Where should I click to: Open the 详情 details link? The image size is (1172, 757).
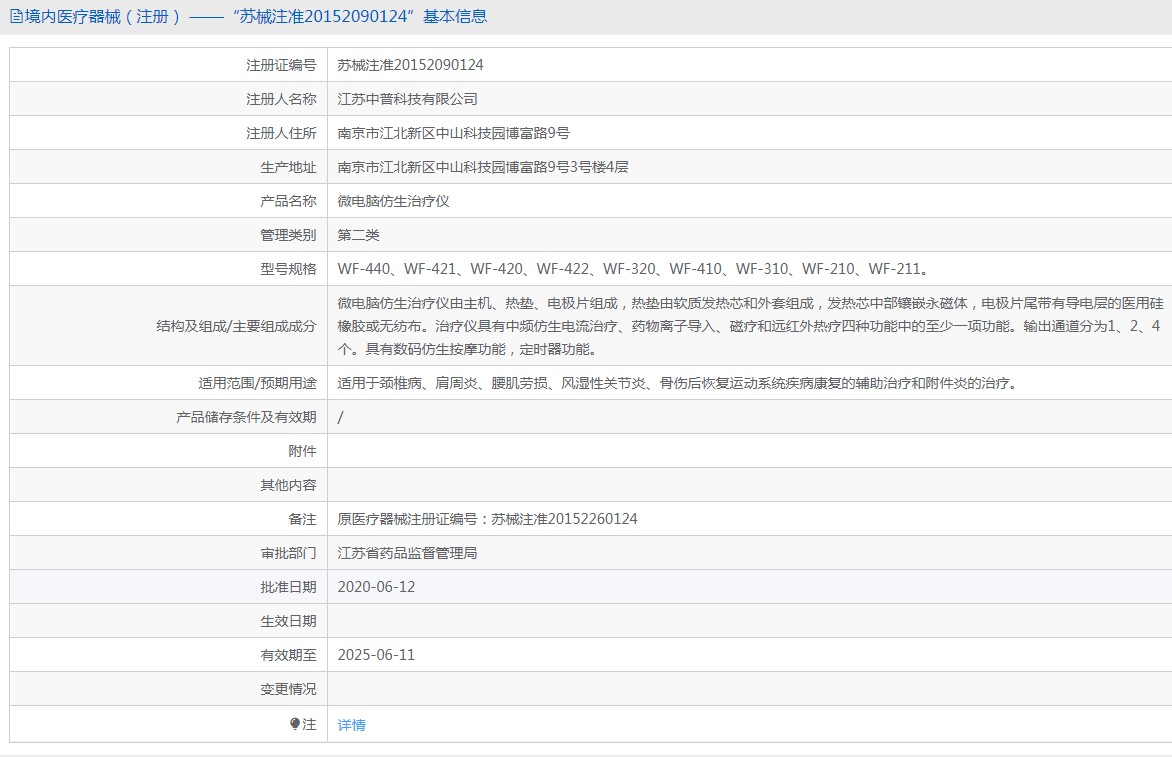pyautogui.click(x=351, y=725)
